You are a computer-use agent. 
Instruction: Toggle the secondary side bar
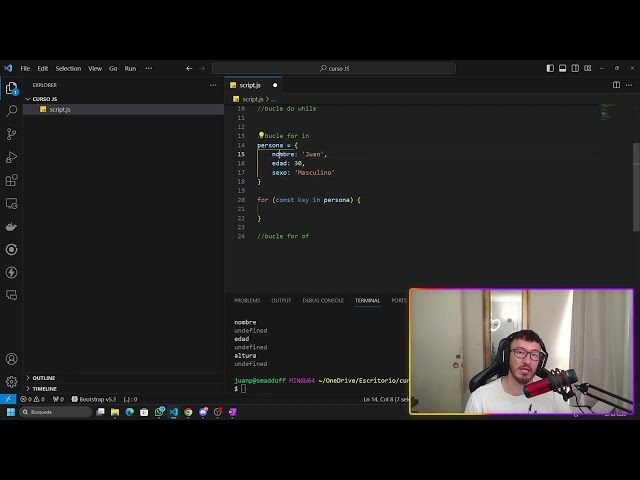click(x=575, y=68)
